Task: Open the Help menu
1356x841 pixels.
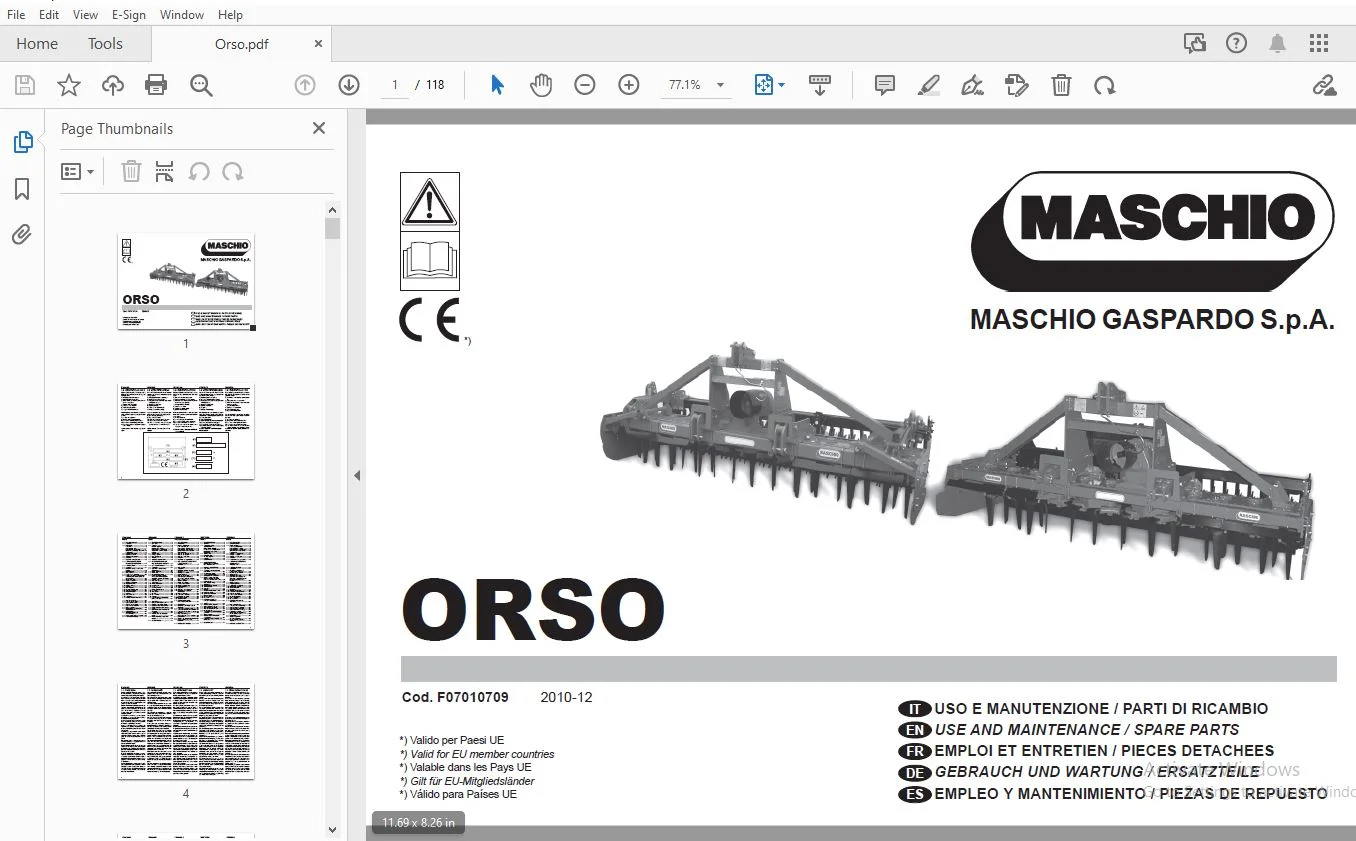Action: [x=231, y=15]
